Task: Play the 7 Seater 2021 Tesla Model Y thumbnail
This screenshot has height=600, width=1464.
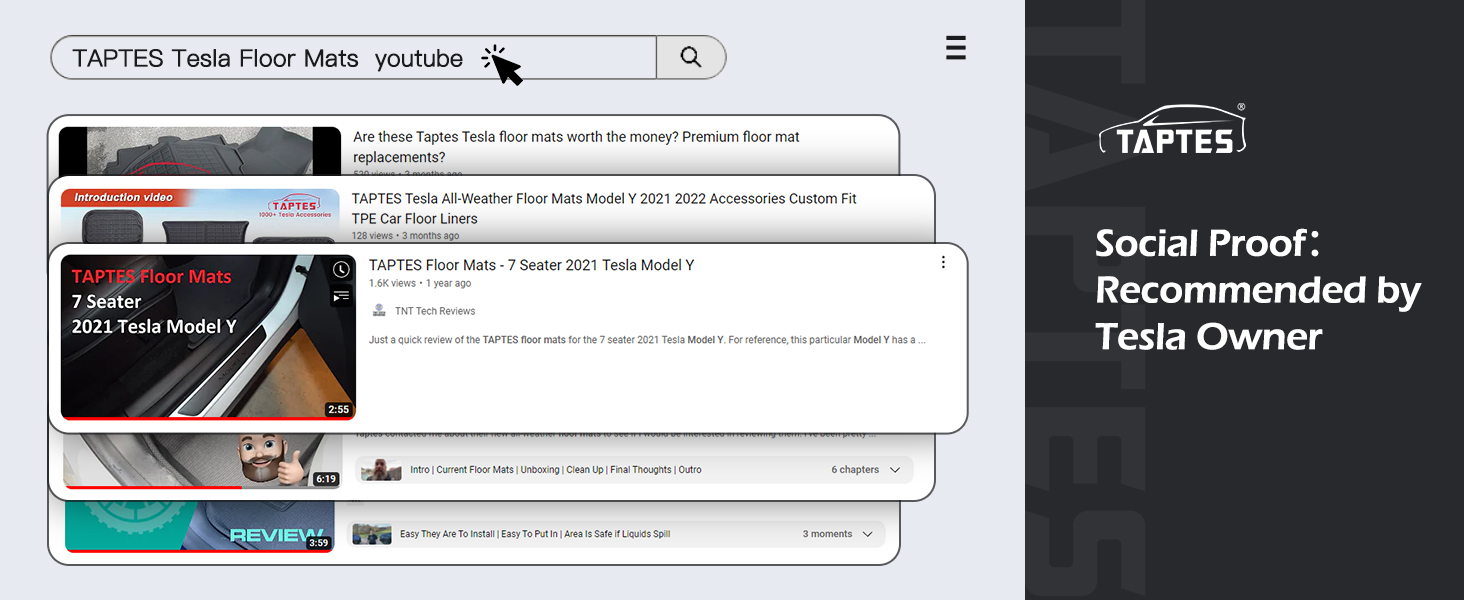Action: pyautogui.click(x=208, y=337)
